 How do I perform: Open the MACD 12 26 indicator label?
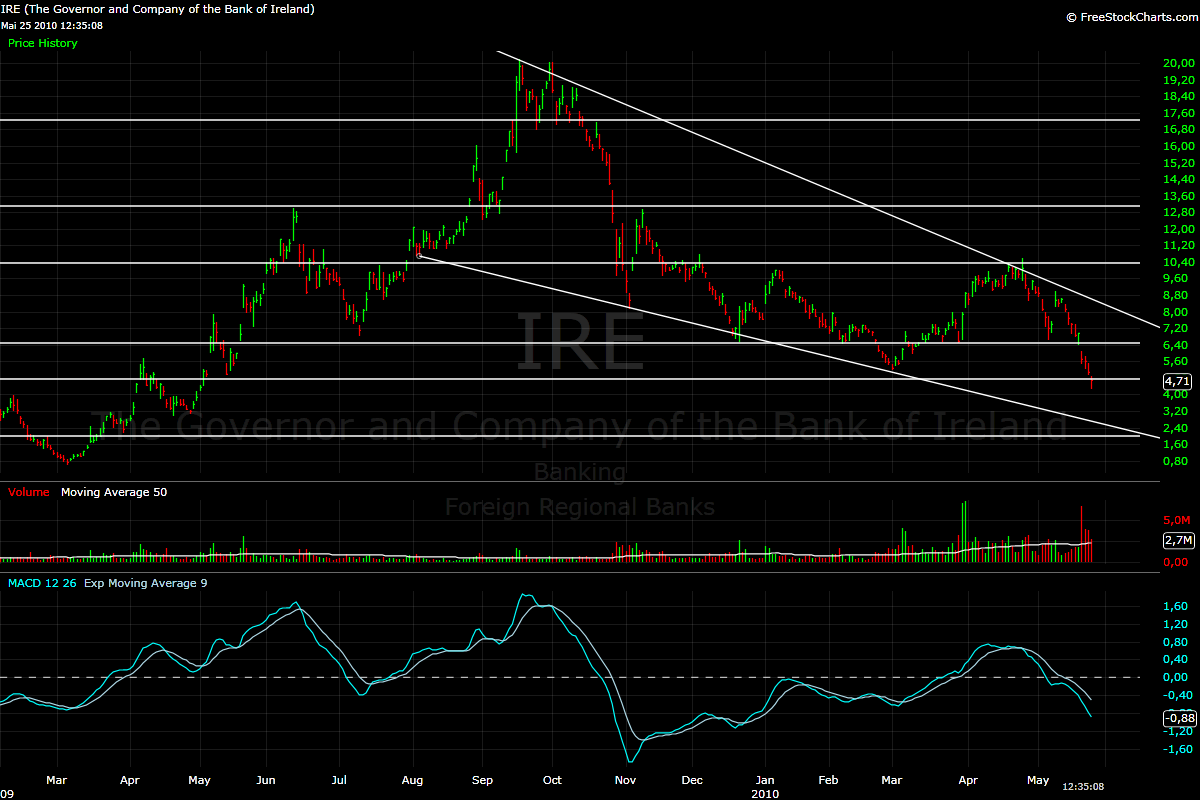point(42,582)
